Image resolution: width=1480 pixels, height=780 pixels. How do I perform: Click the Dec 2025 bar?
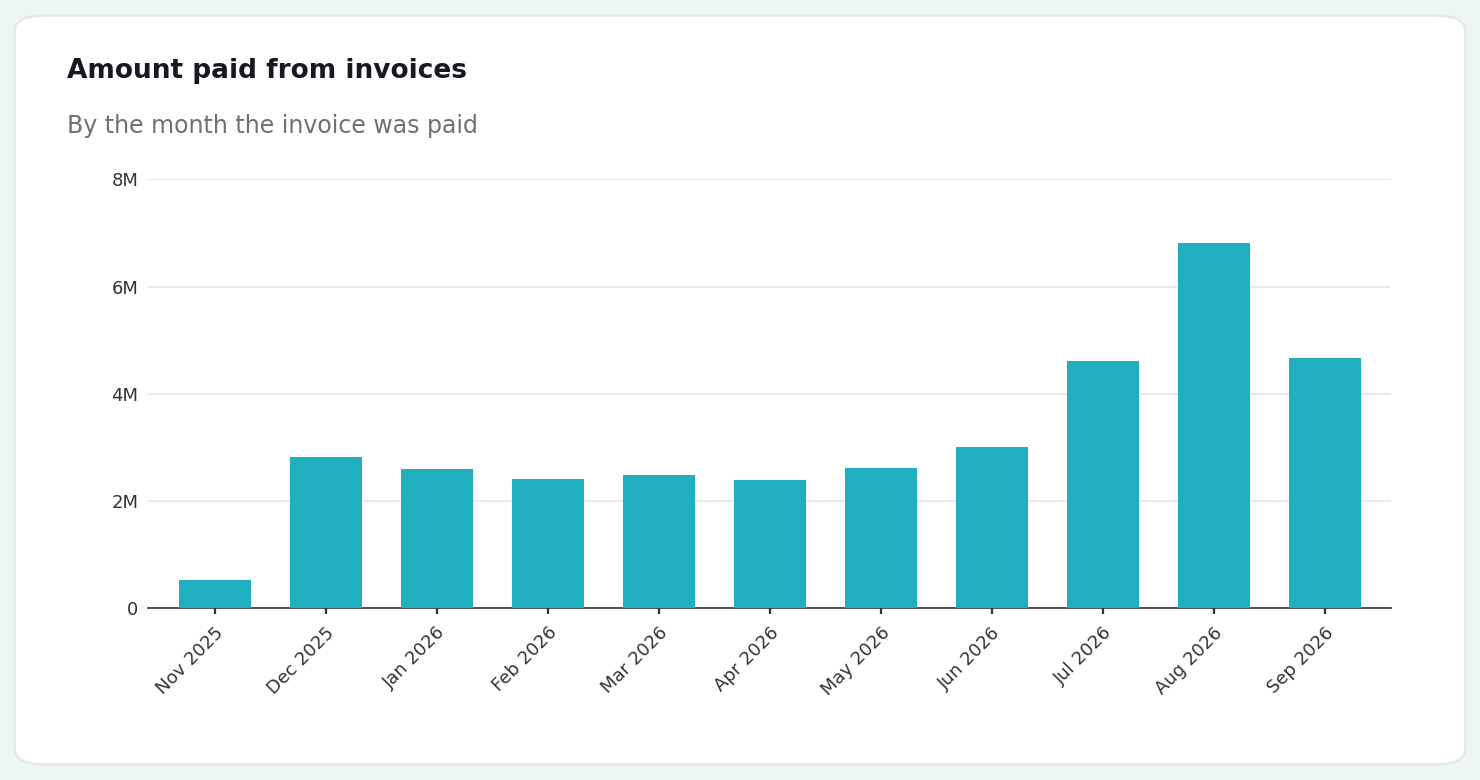pos(326,532)
